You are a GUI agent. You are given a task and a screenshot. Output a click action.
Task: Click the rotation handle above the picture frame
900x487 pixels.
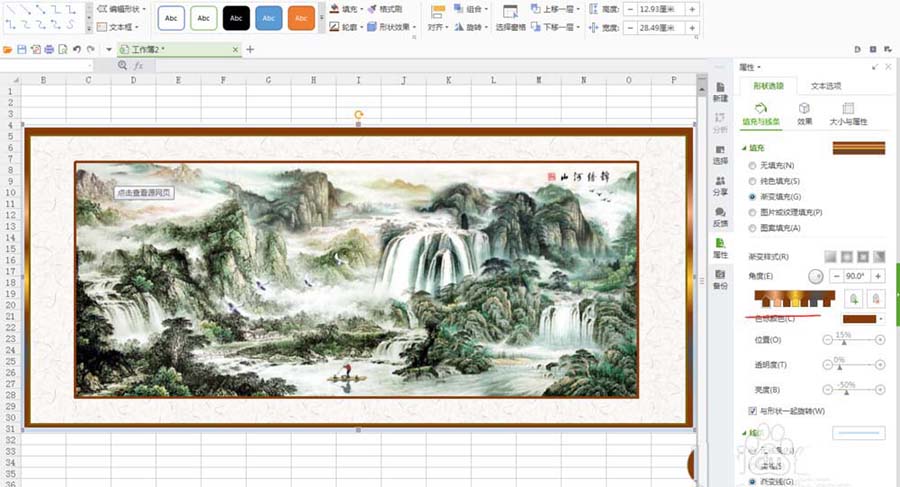coord(358,114)
